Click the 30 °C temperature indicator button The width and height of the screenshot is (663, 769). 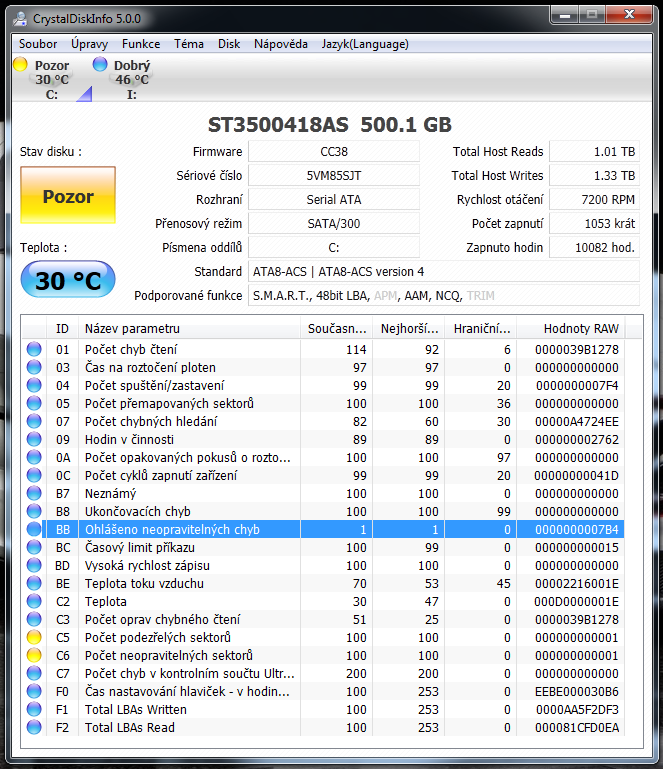68,280
